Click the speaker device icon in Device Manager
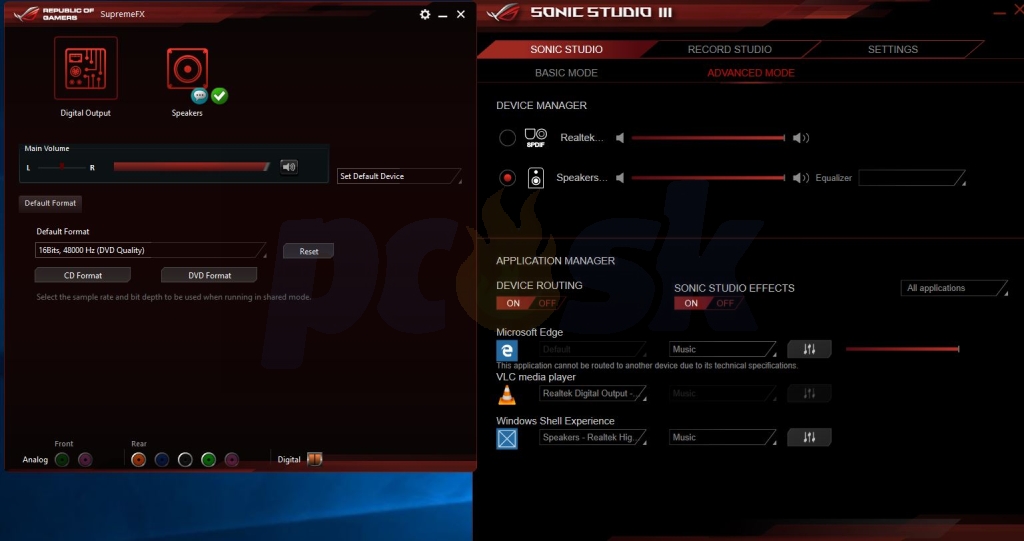Screen dimensions: 1024x541 [536, 178]
